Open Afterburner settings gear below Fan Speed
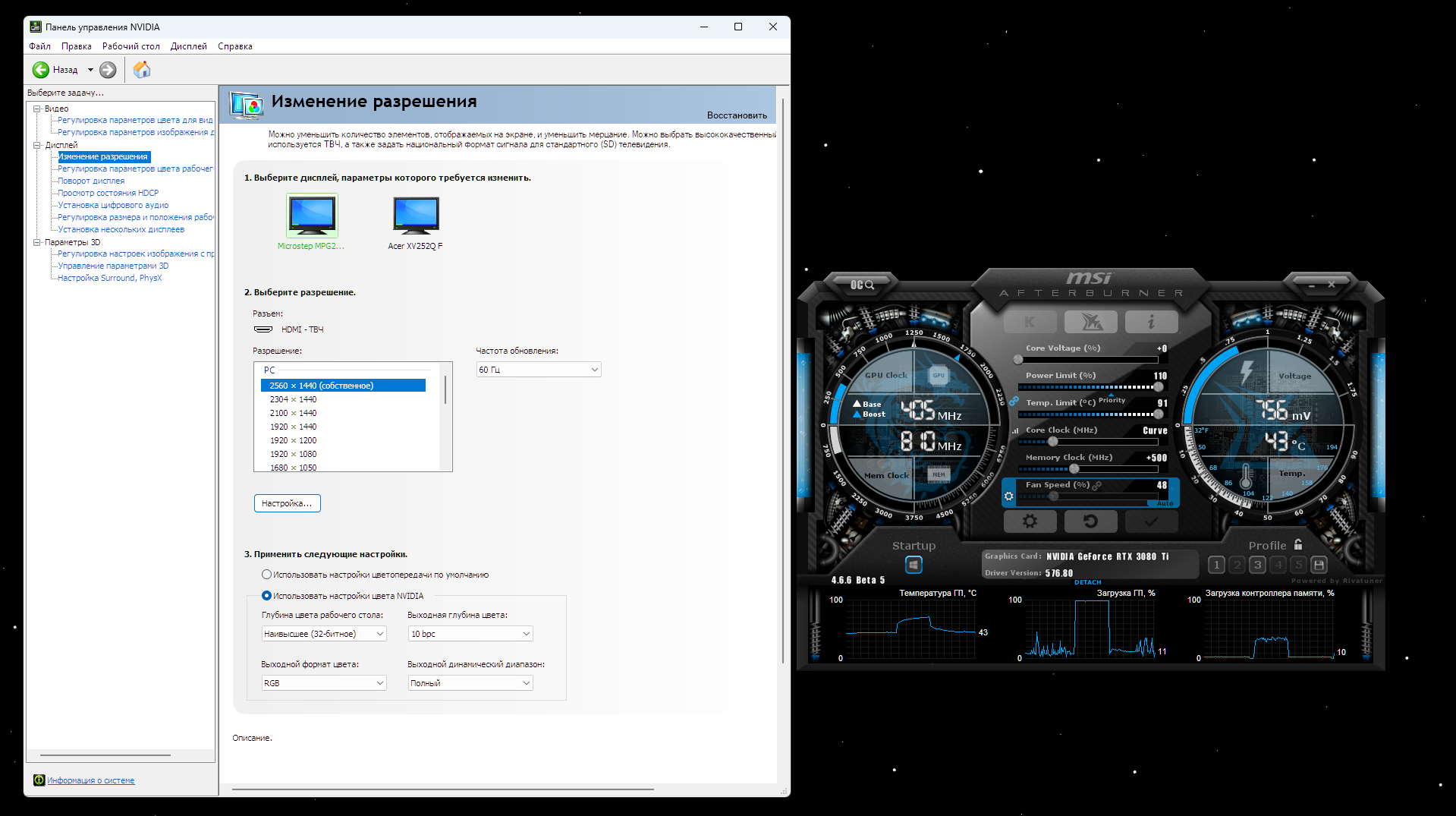This screenshot has height=816, width=1456. [x=1030, y=521]
